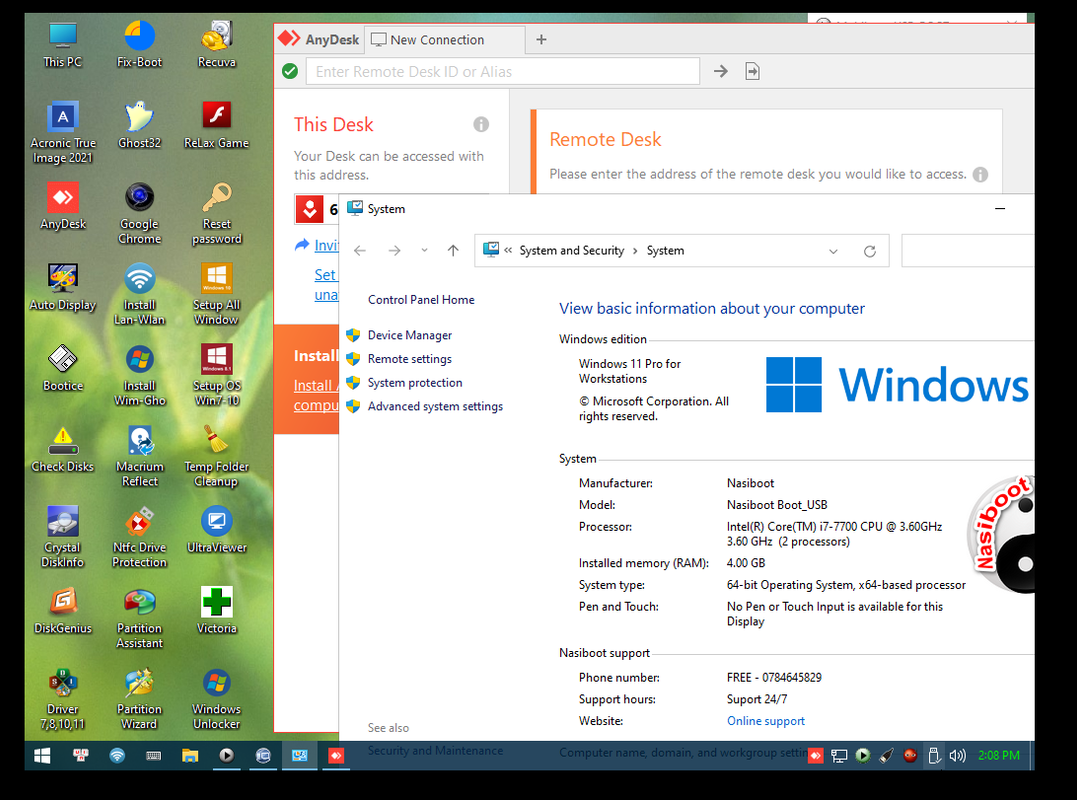The height and width of the screenshot is (800, 1077).
Task: Open Recuva recovery desktop icon
Action: pyautogui.click(x=216, y=45)
